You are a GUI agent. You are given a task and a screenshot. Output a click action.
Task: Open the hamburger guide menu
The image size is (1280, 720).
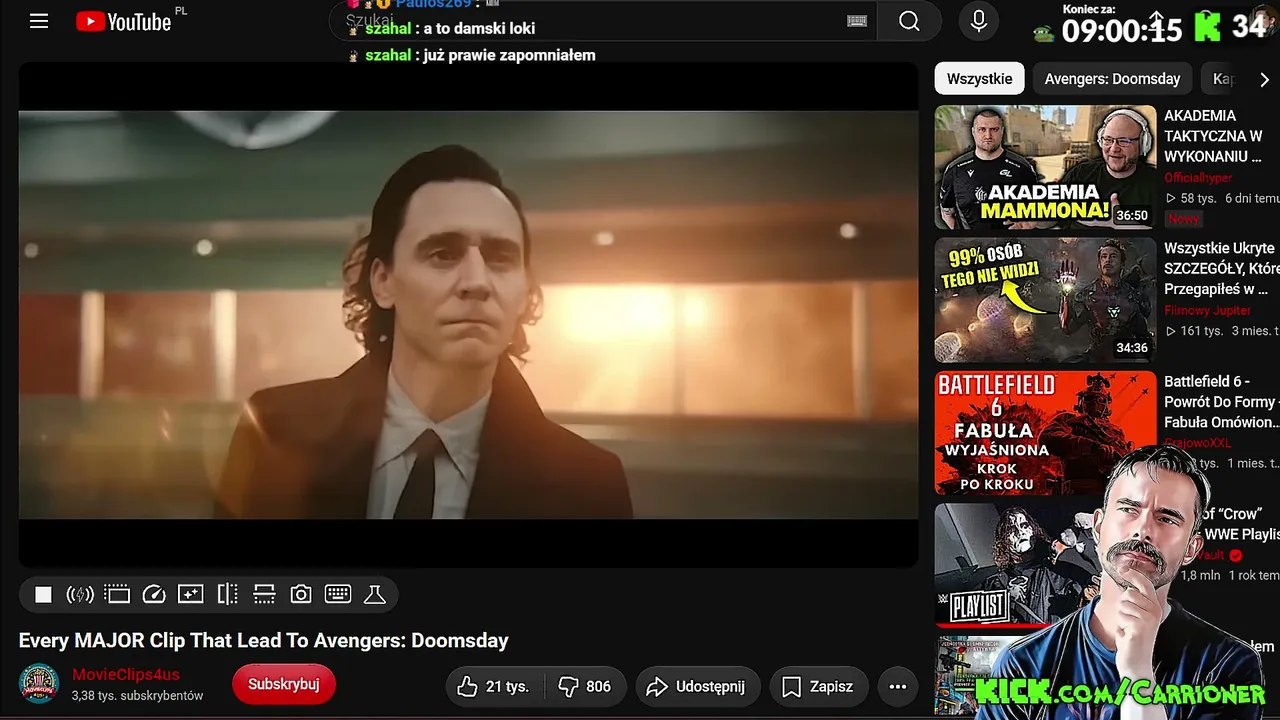[x=39, y=21]
